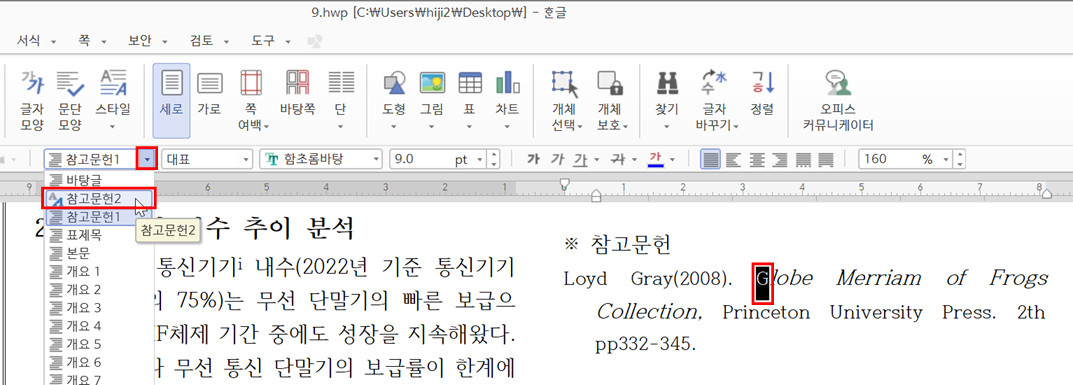The height and width of the screenshot is (385, 1073).
Task: Click the first-line indent marker on ruler
Action: [564, 183]
